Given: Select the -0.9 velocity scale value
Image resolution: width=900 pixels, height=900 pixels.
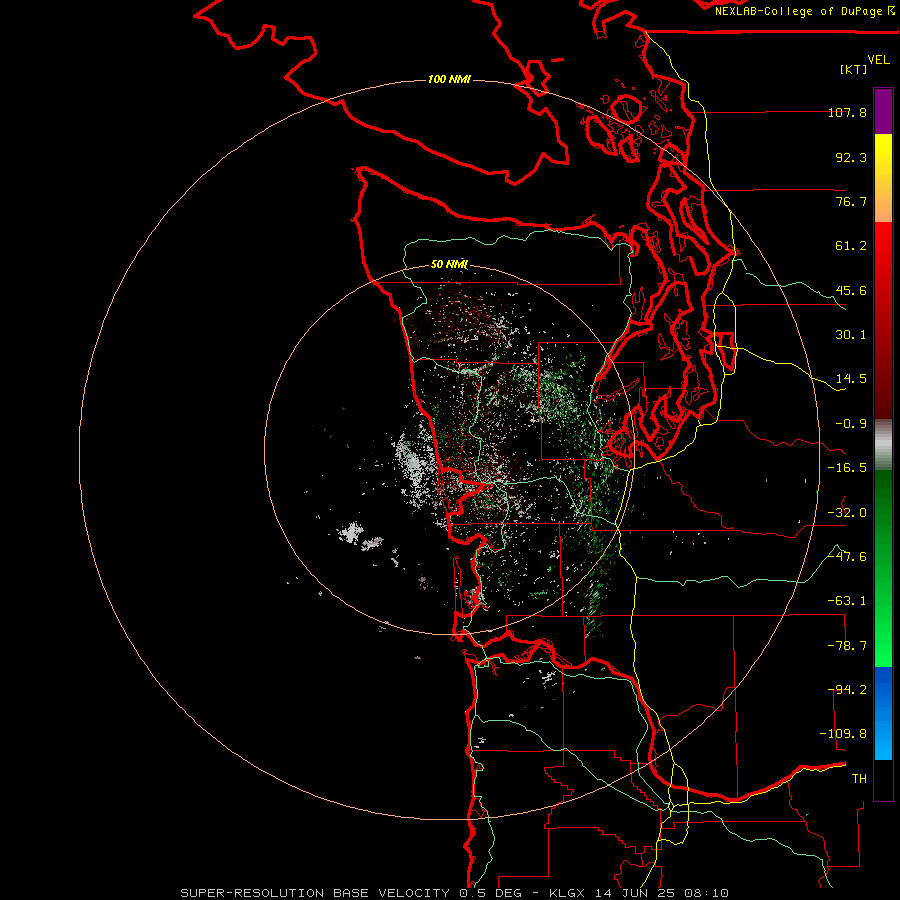Looking at the screenshot, I should pos(851,424).
